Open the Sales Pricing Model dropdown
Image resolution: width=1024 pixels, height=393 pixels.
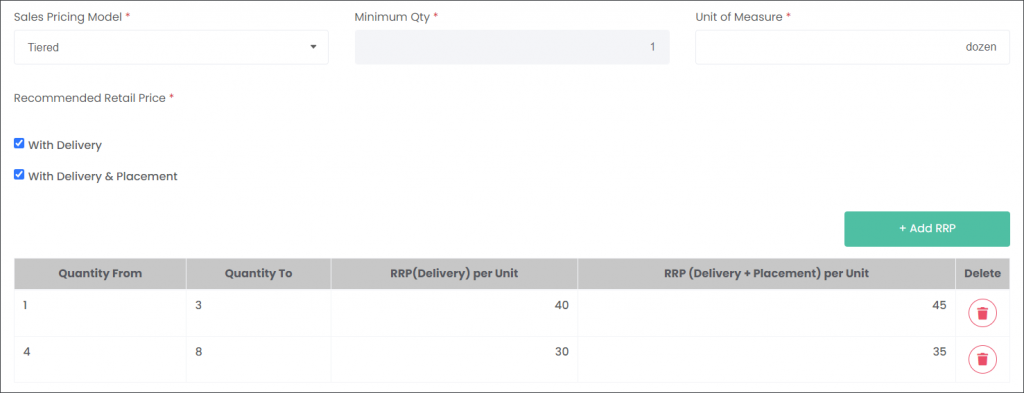tap(171, 47)
